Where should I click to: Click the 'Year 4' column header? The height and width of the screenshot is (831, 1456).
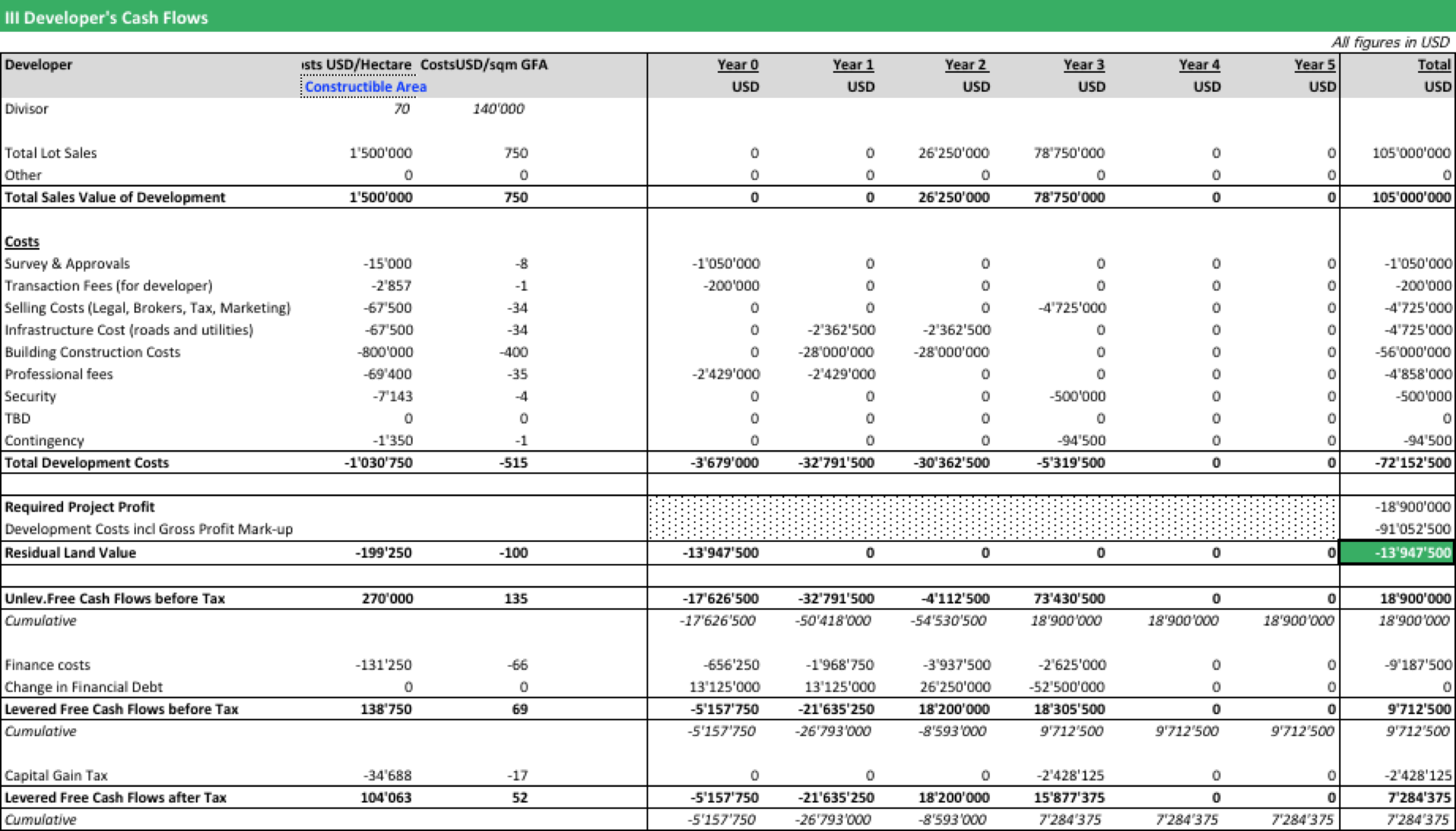tap(1199, 65)
